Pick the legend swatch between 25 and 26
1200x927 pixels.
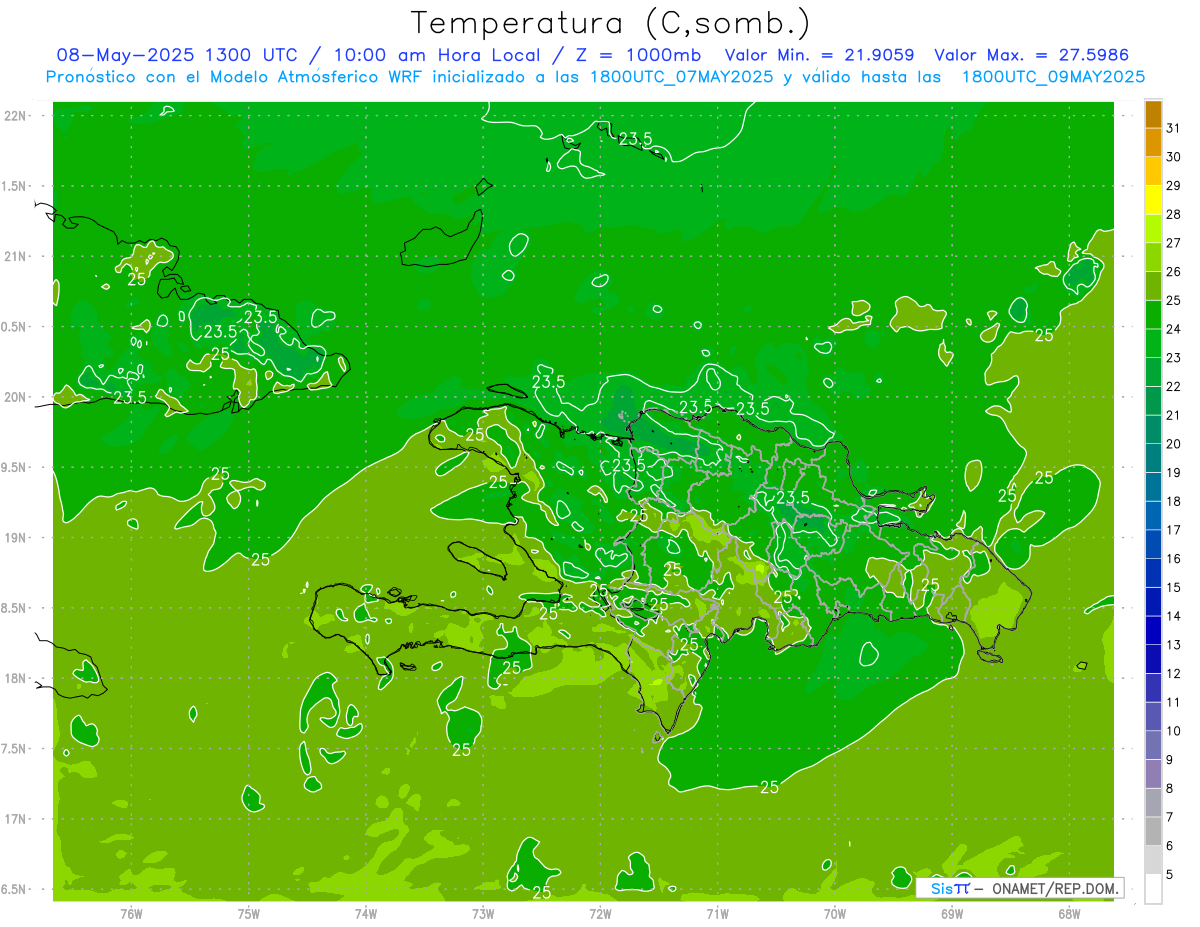[x=1153, y=286]
